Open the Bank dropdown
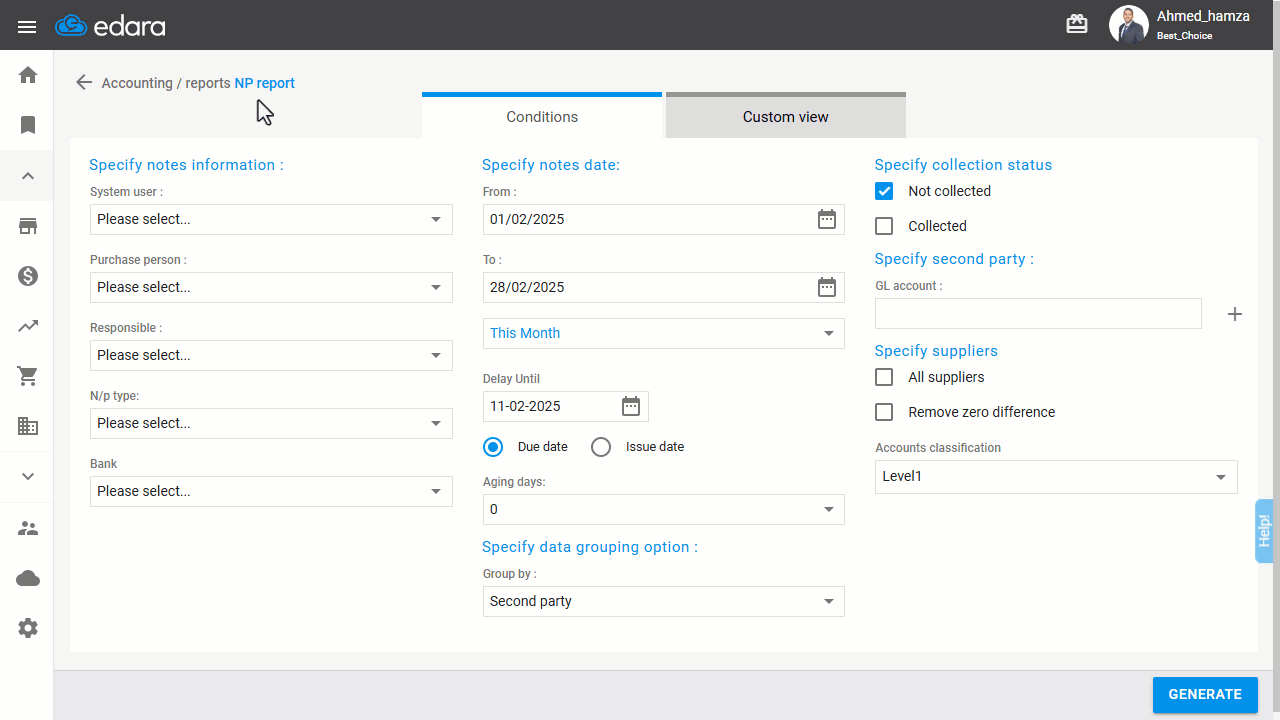 [271, 491]
